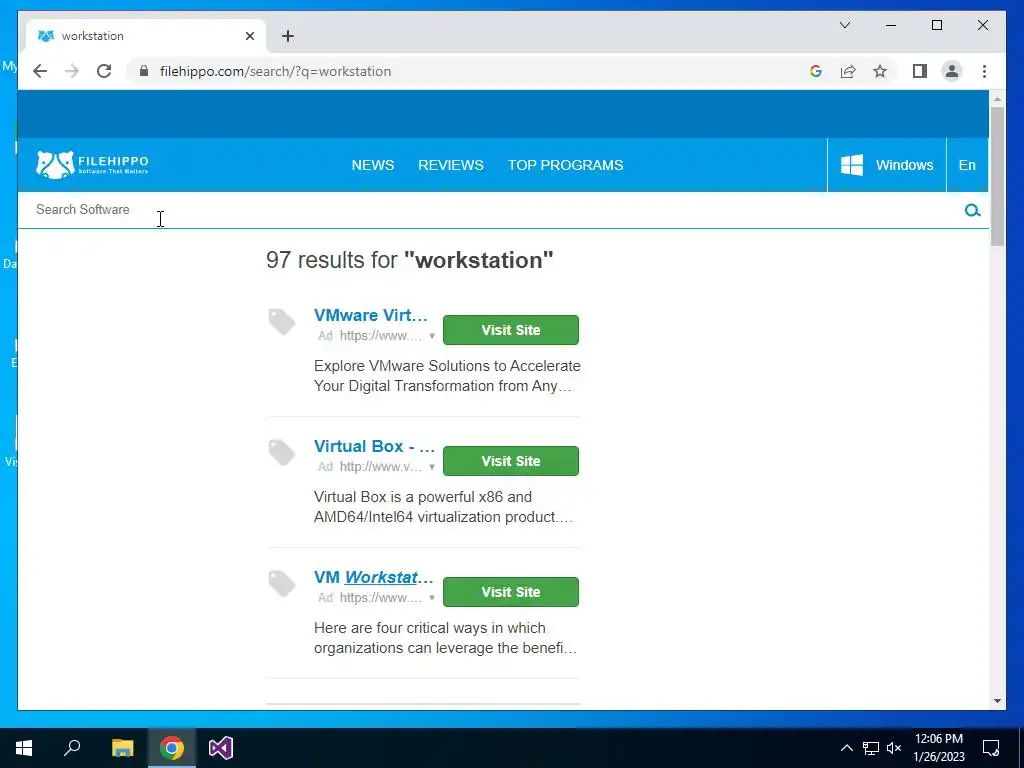The image size is (1024, 768).
Task: Click the "97 results for" heading
Action: [409, 260]
